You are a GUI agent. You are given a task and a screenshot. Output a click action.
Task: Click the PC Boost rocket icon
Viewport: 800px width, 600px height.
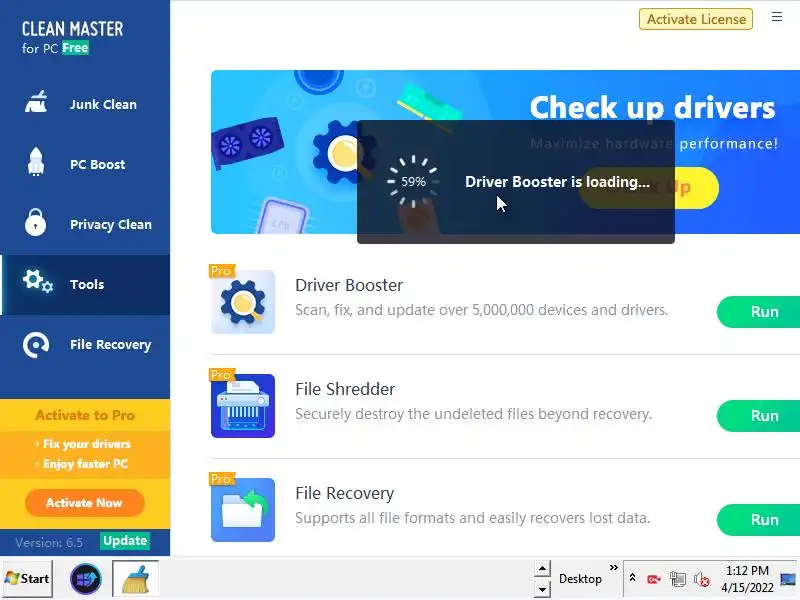tap(35, 162)
